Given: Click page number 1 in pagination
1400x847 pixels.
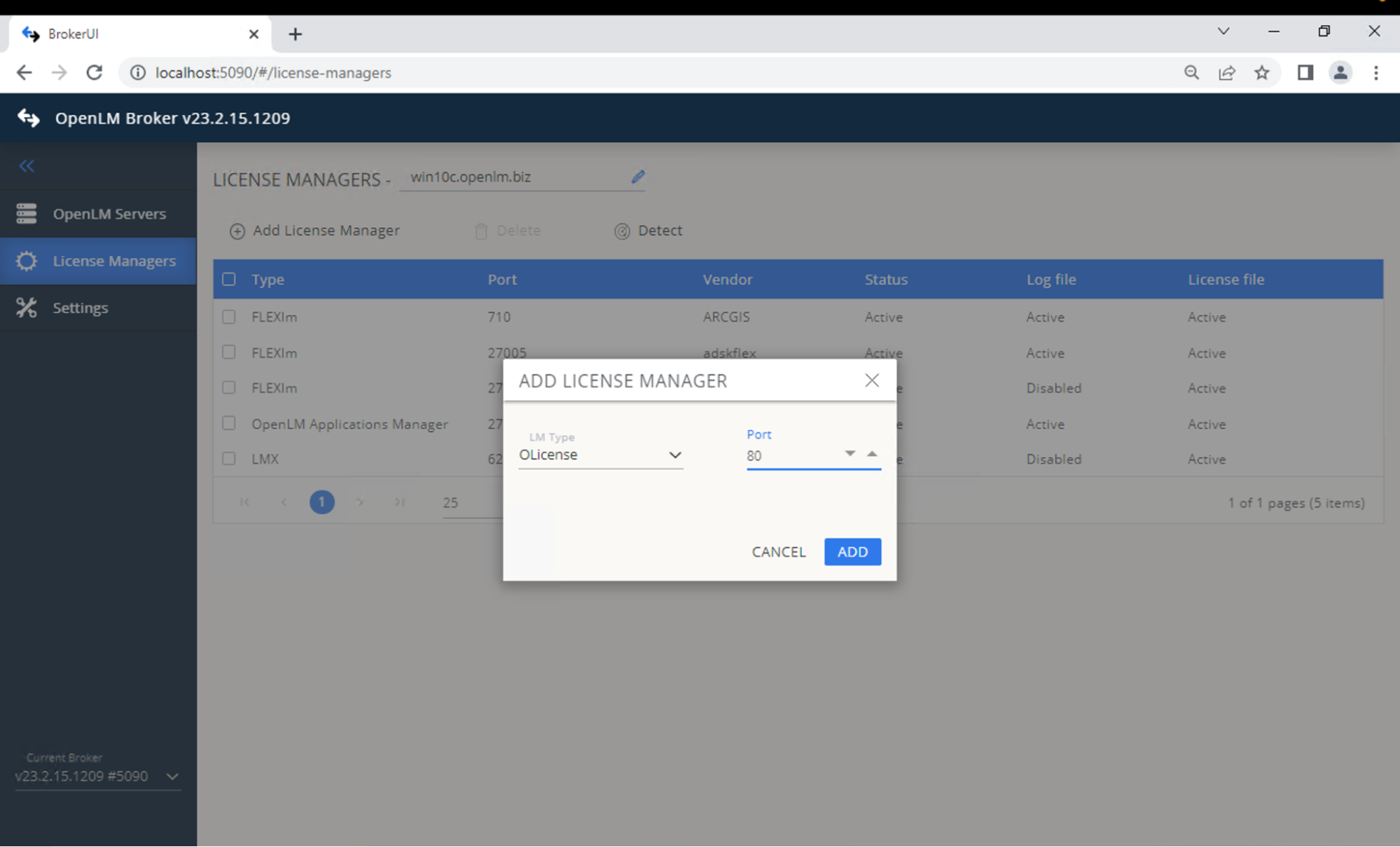Looking at the screenshot, I should (321, 502).
